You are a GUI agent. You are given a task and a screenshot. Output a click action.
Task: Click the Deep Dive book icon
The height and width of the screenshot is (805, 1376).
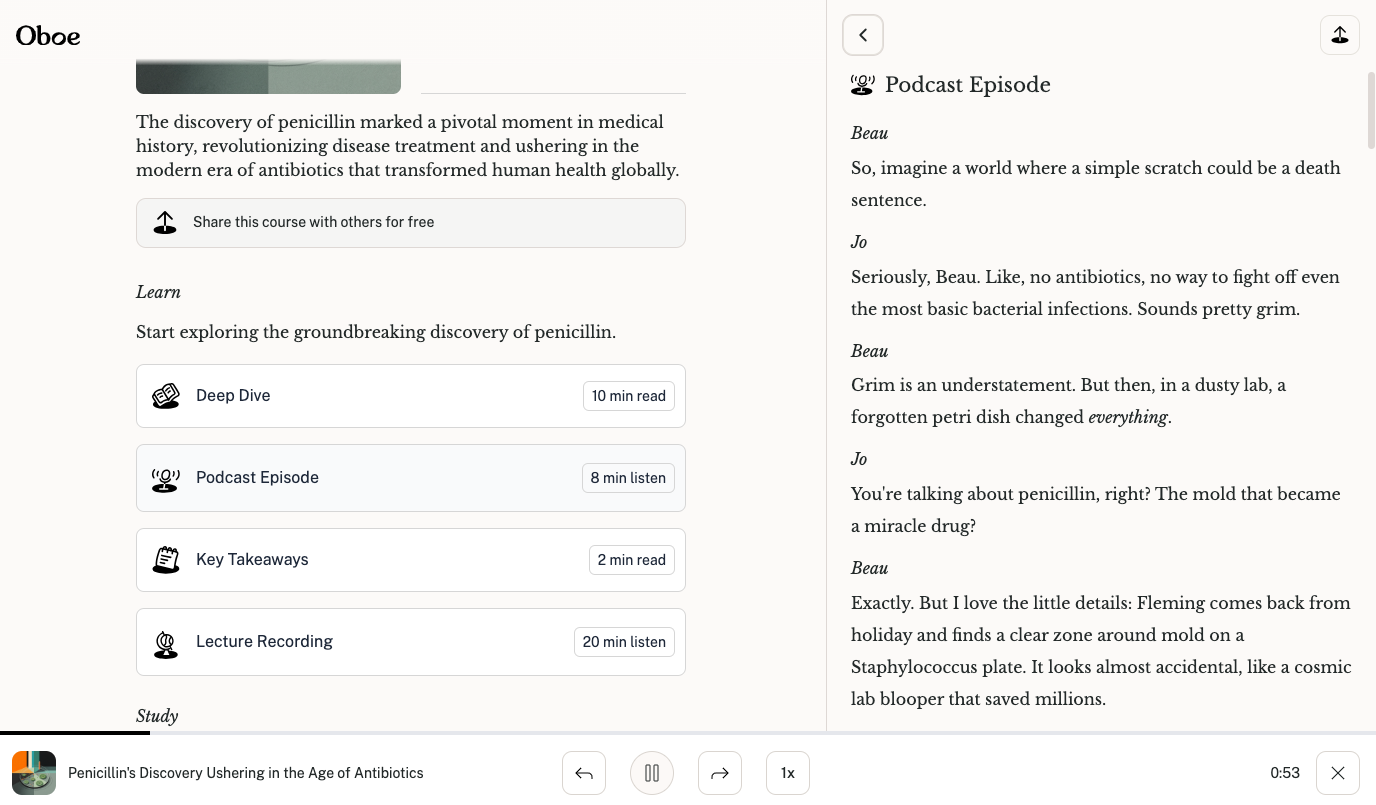tap(166, 396)
